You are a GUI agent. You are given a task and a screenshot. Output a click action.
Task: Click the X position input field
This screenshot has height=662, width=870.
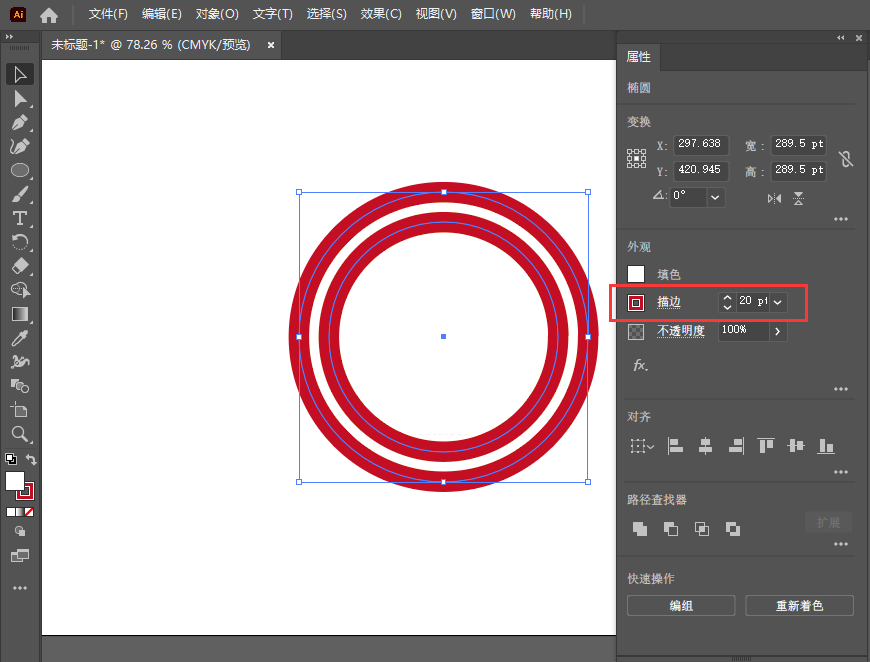pyautogui.click(x=700, y=145)
